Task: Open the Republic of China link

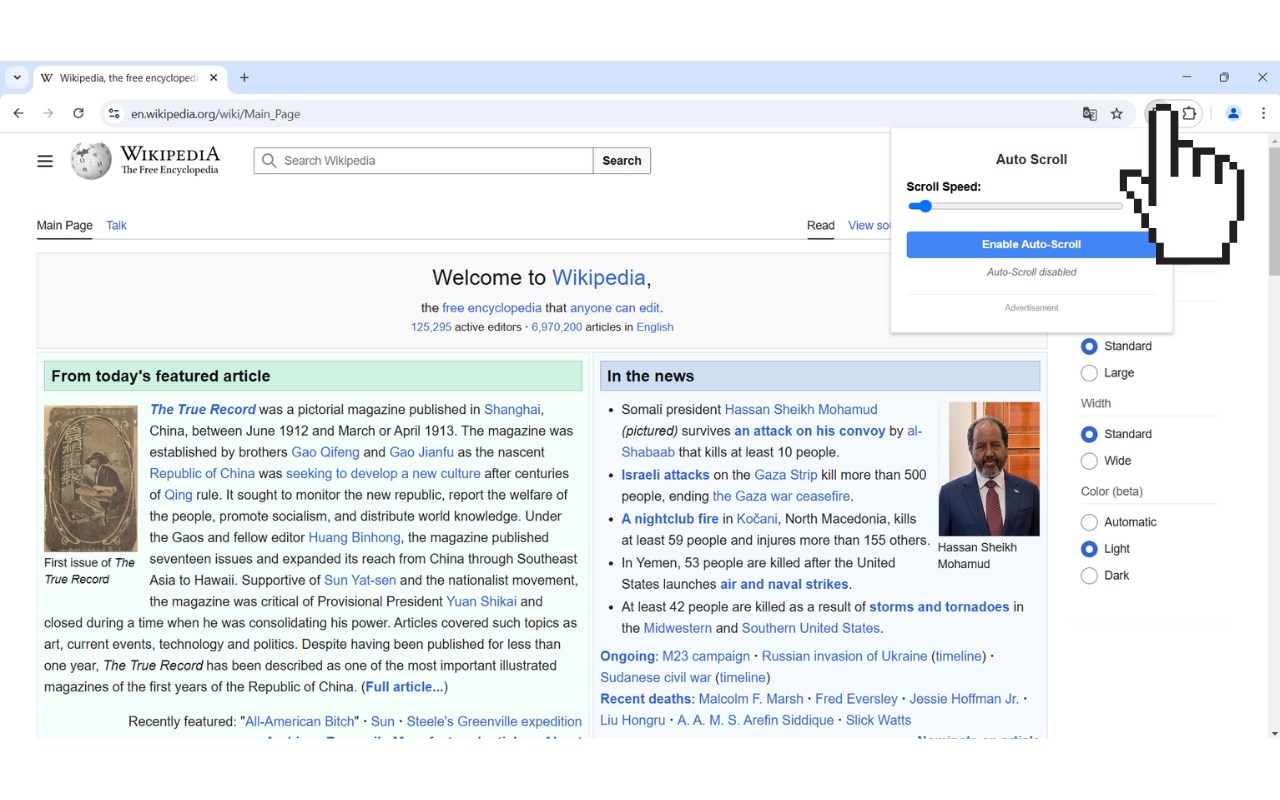Action: [x=202, y=474]
